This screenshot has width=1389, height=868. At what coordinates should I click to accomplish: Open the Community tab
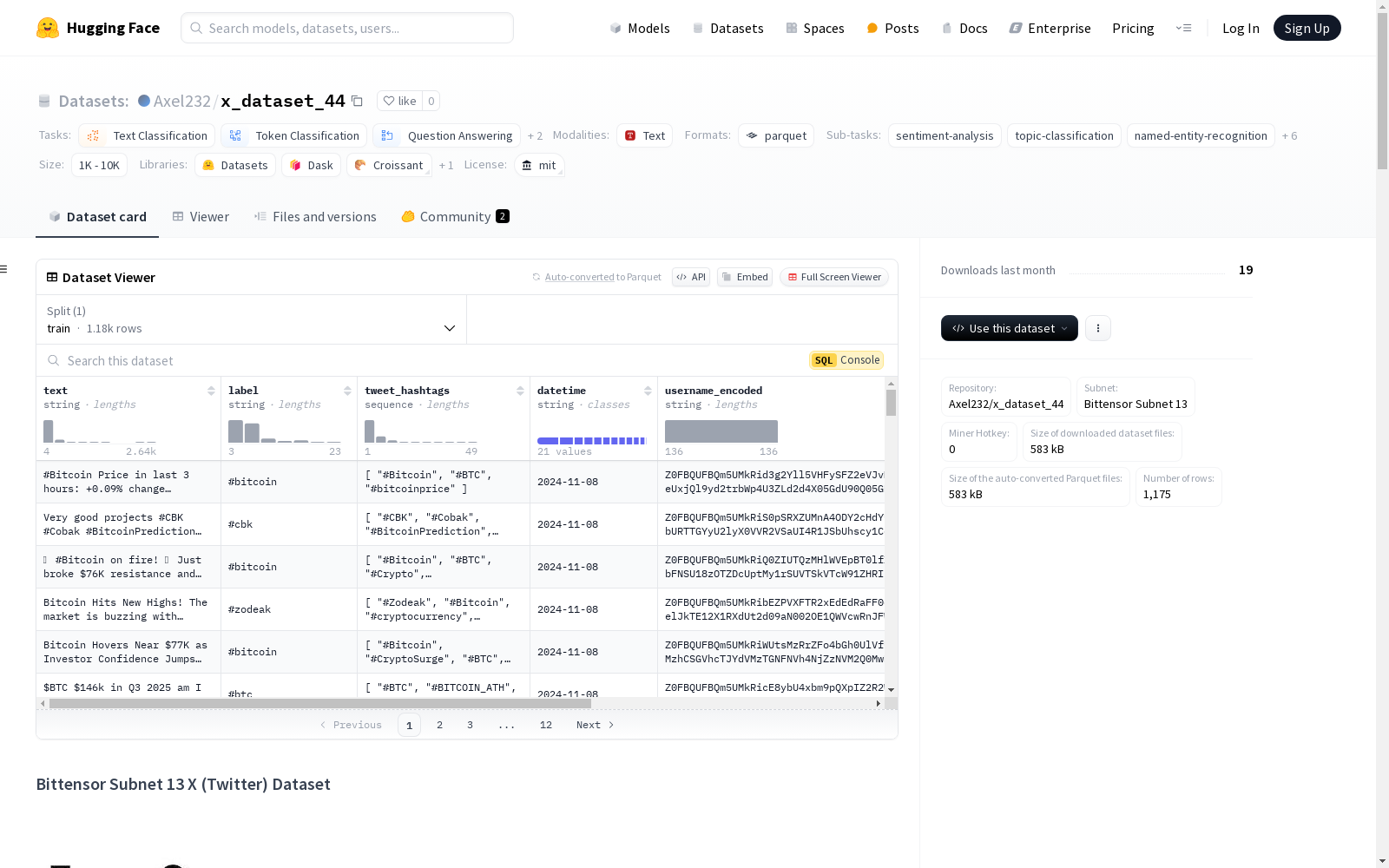455,217
